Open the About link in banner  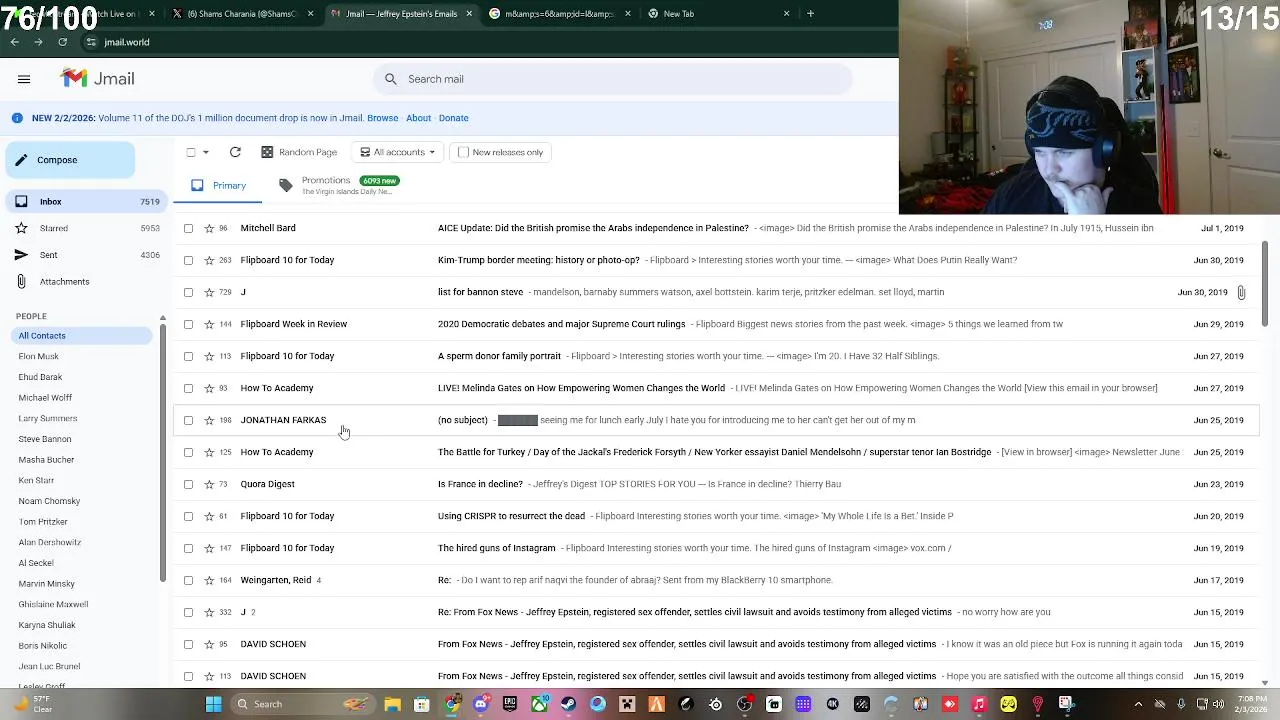[418, 118]
